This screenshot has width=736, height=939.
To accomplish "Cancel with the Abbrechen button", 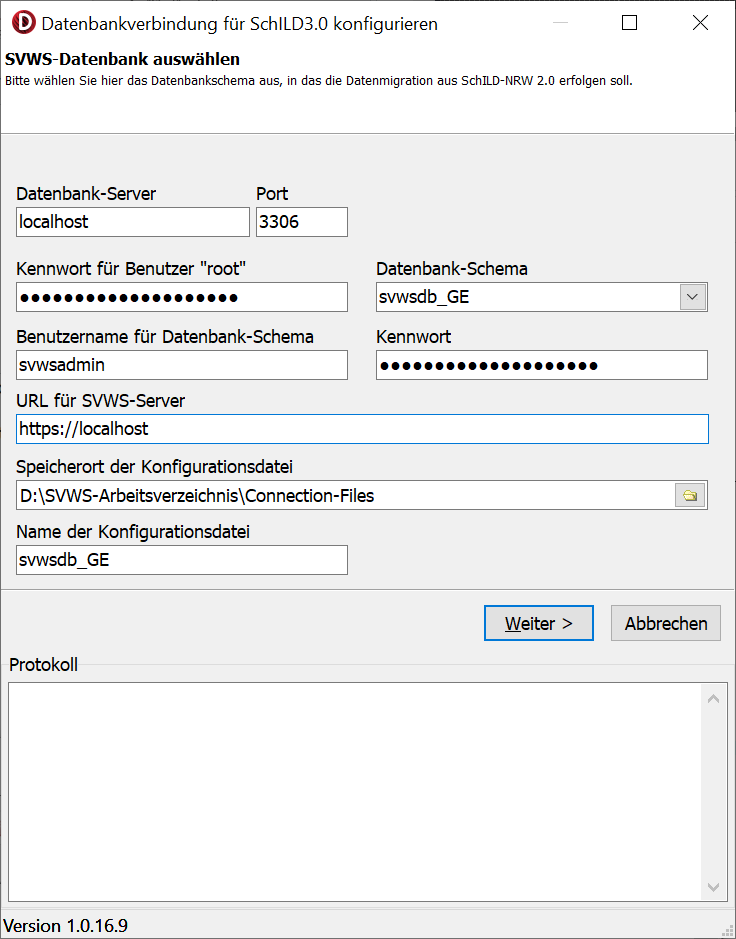I will tap(666, 623).
